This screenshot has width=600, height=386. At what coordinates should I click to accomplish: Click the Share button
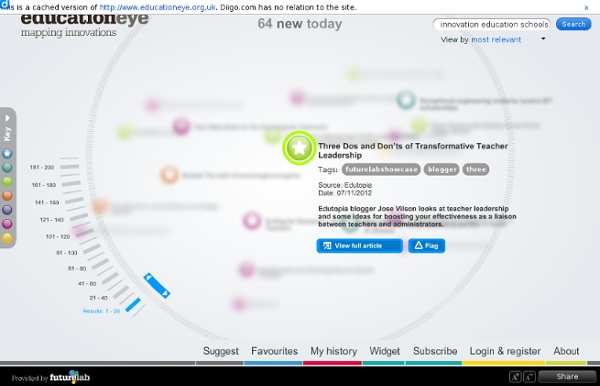click(x=567, y=376)
